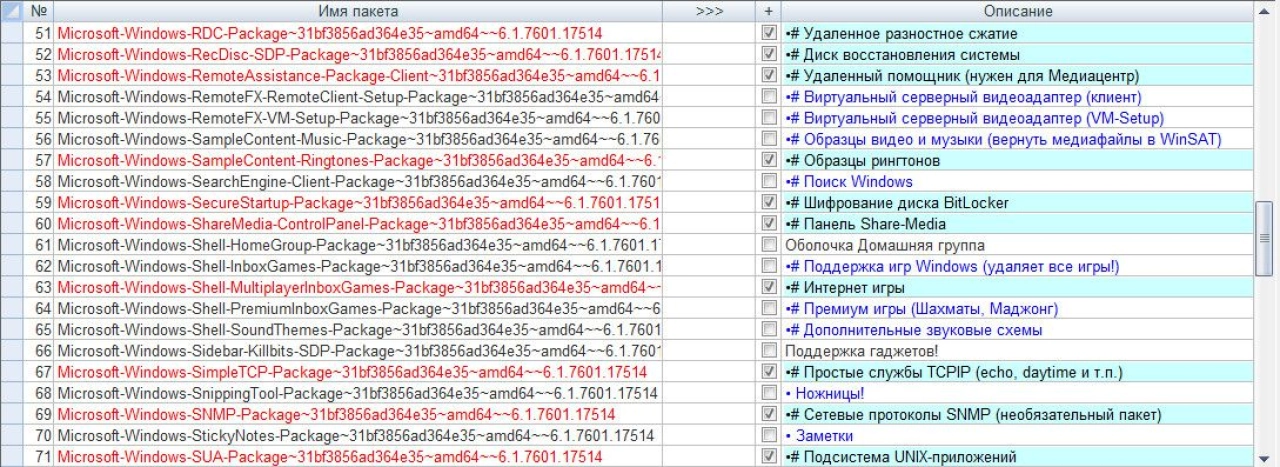Check the SearchEngine-Client-Package checkbox

point(768,181)
